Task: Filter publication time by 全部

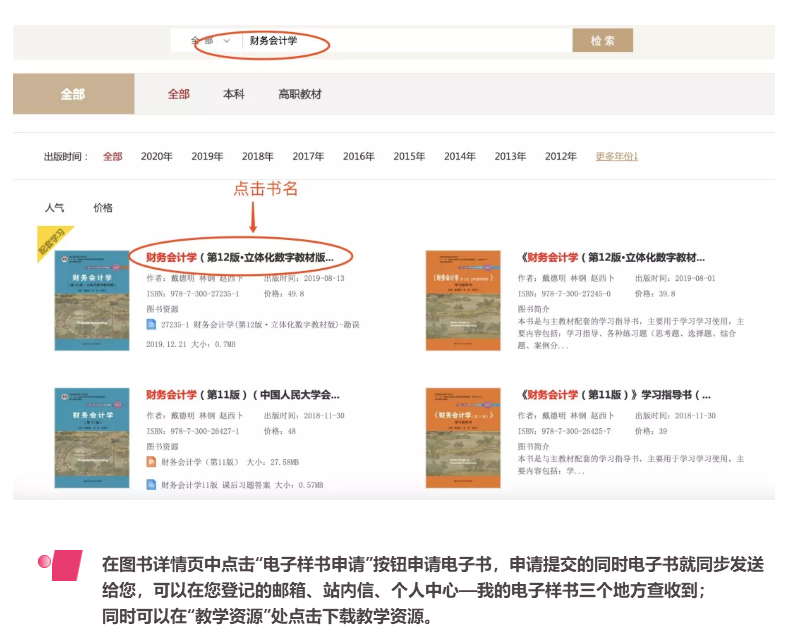Action: point(113,156)
